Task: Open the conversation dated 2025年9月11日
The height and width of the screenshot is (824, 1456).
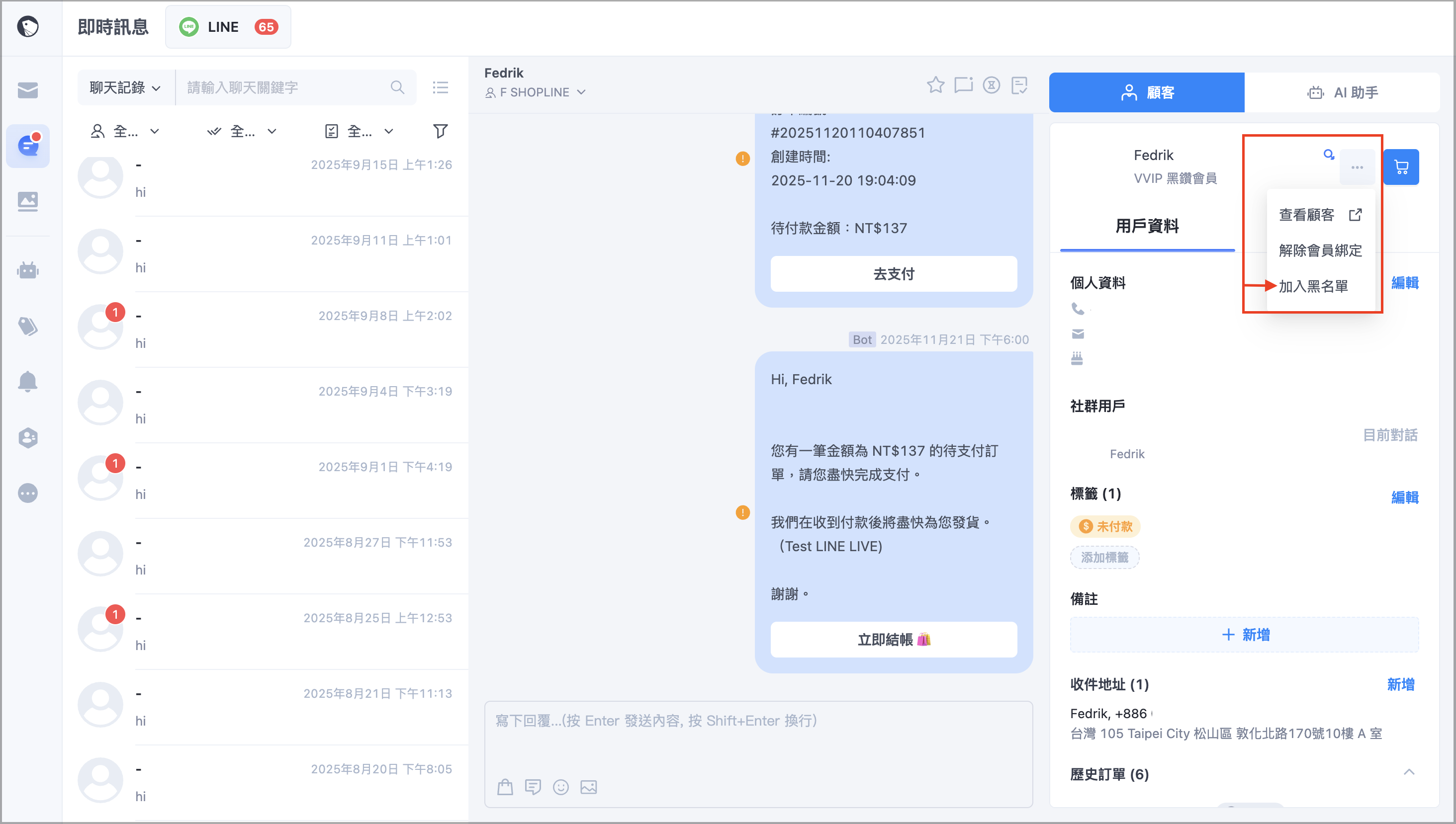Action: coord(266,253)
